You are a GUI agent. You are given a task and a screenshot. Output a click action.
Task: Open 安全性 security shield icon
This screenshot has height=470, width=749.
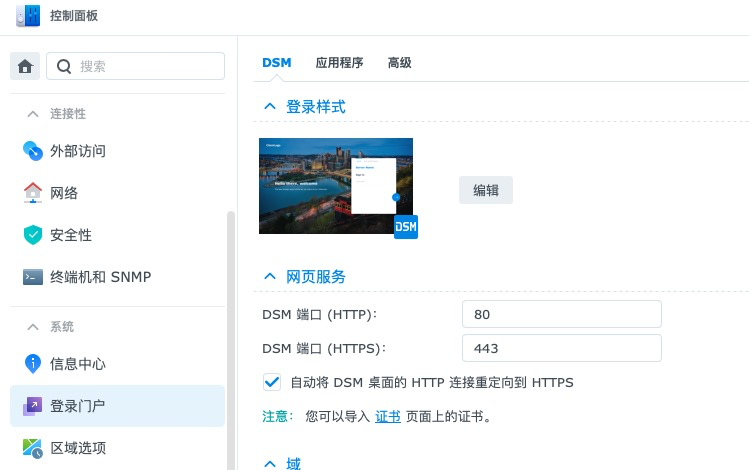(32, 235)
